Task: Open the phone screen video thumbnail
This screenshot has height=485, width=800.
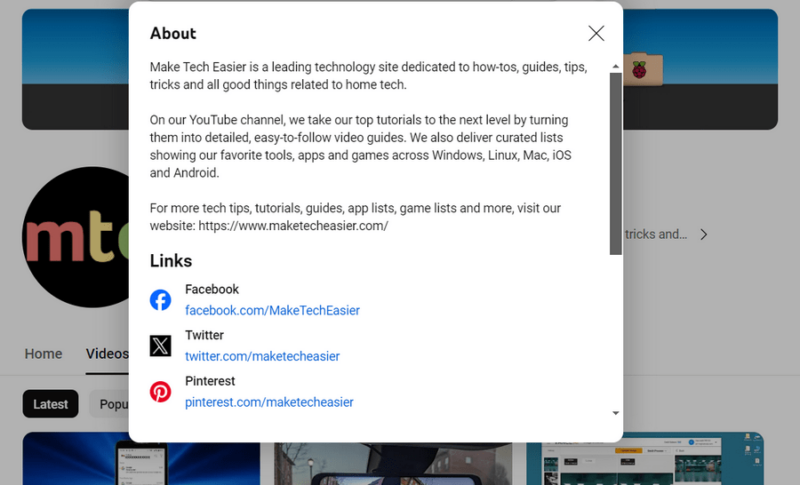Action: [141, 458]
